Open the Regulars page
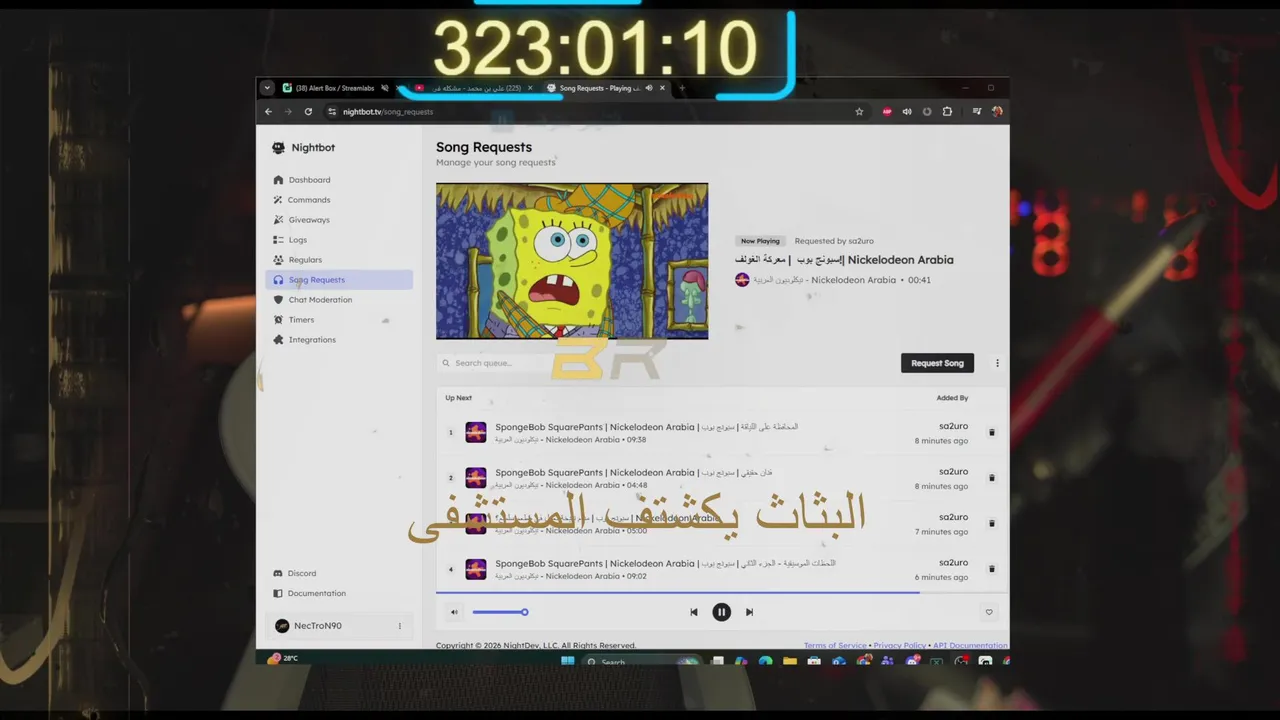Image resolution: width=1280 pixels, height=720 pixels. point(339,260)
